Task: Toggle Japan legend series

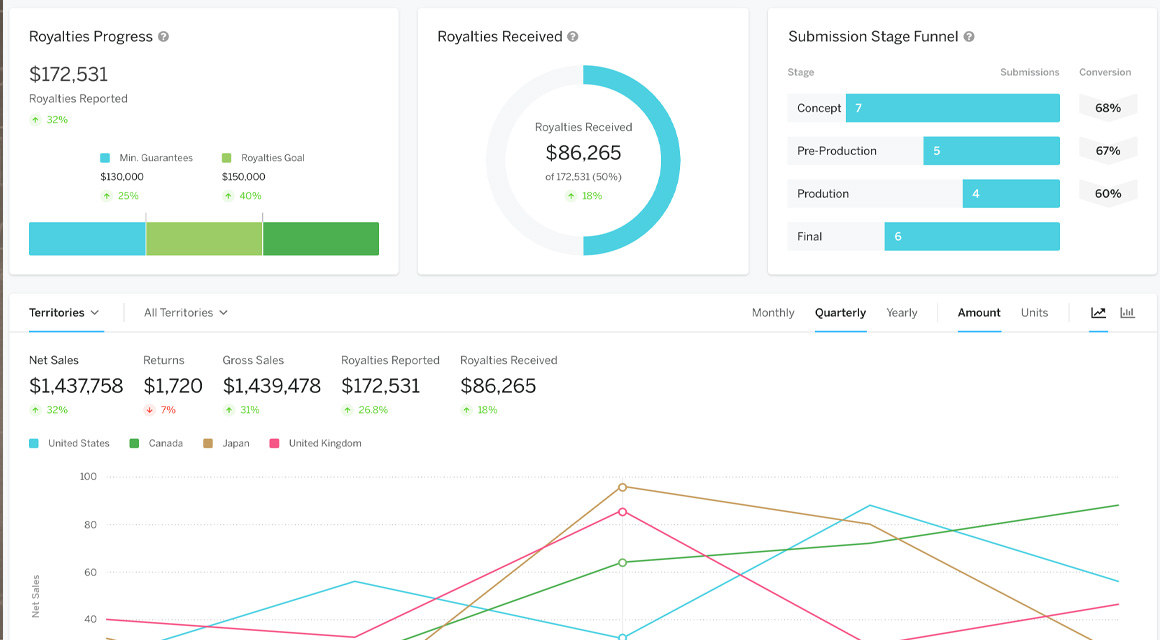Action: (x=226, y=443)
